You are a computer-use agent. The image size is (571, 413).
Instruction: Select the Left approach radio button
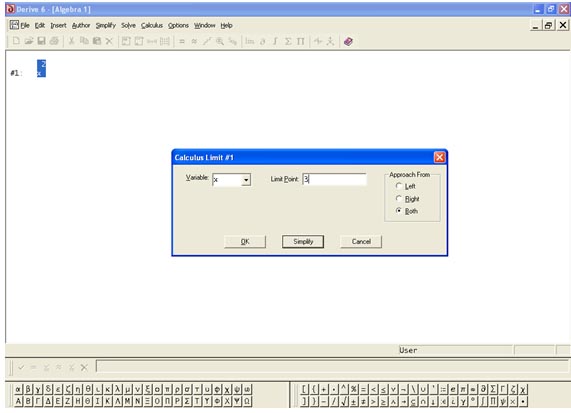[x=399, y=186]
